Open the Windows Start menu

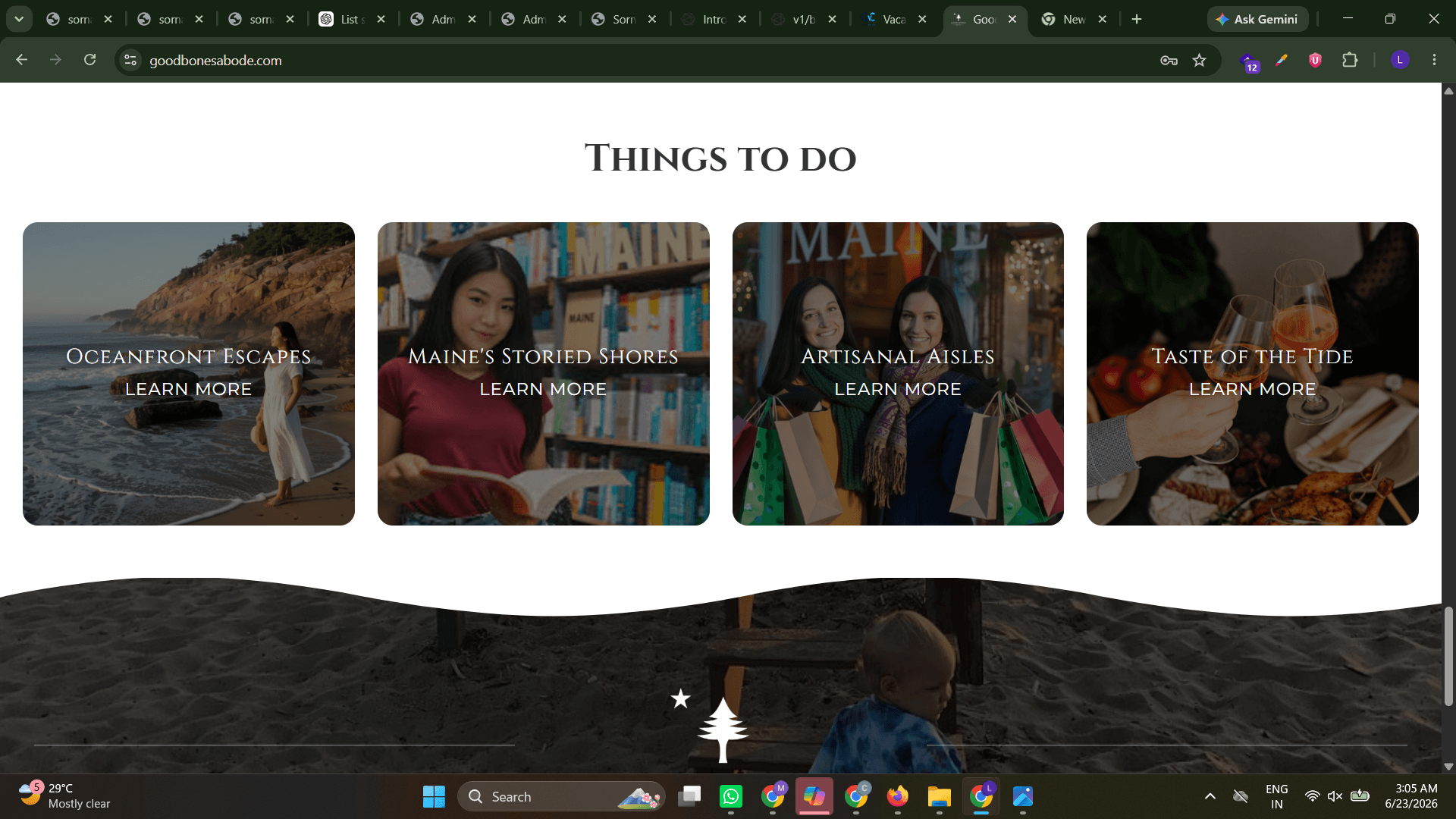tap(434, 796)
